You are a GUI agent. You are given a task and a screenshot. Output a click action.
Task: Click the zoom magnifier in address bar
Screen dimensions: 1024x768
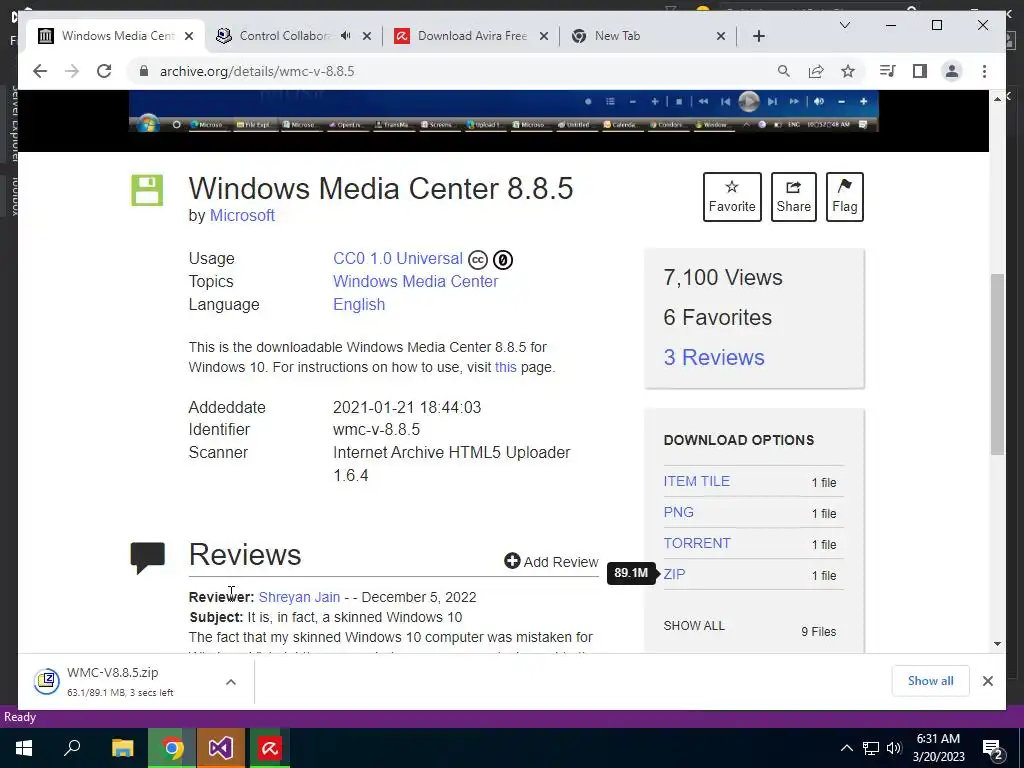pyautogui.click(x=784, y=71)
